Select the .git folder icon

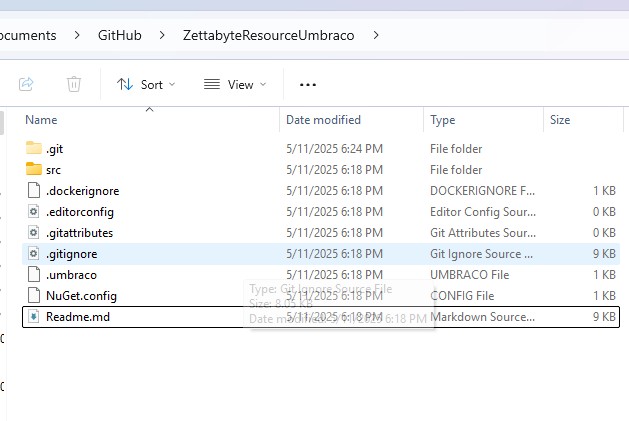pos(33,149)
